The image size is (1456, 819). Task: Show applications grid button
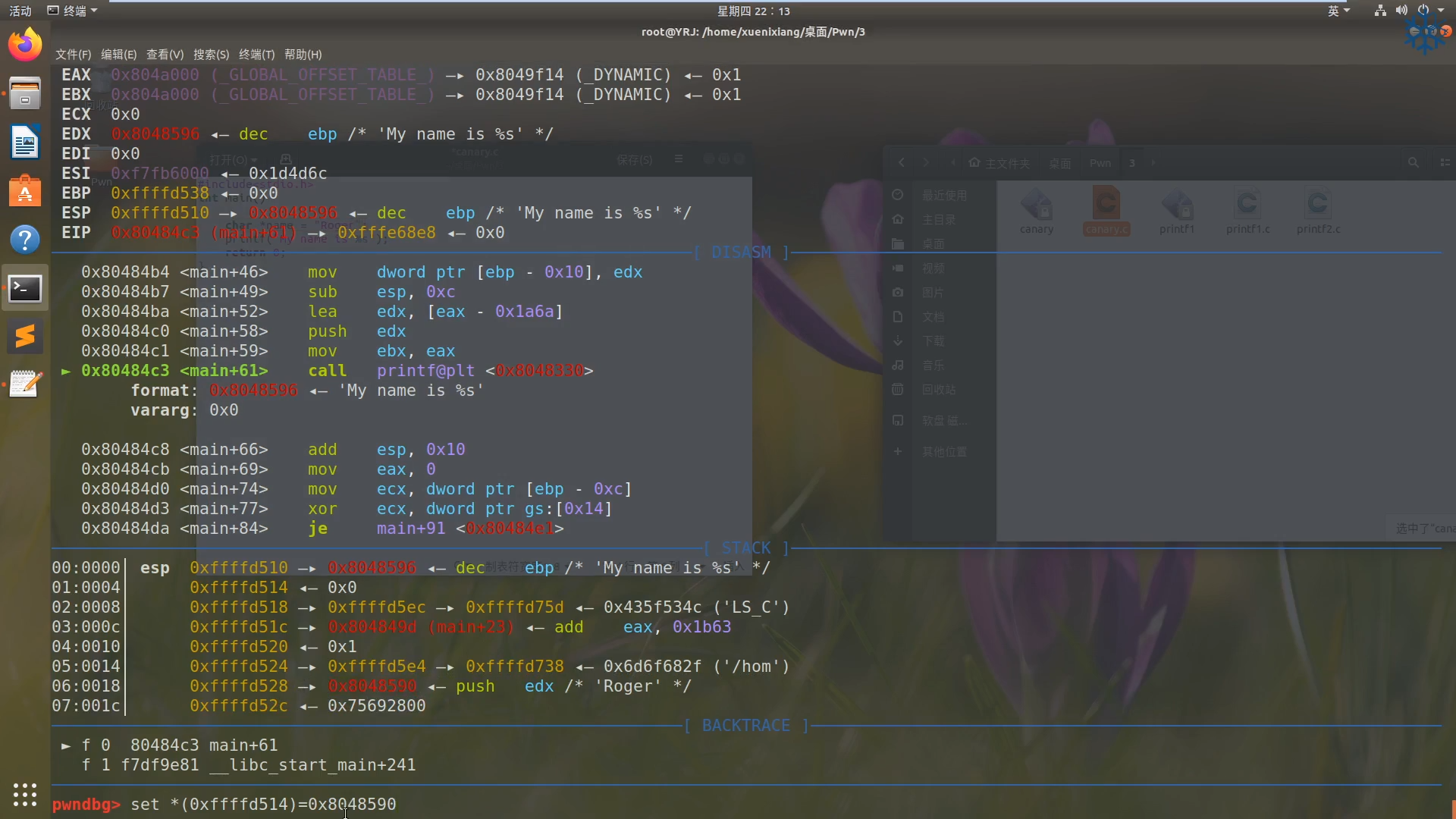(x=25, y=794)
